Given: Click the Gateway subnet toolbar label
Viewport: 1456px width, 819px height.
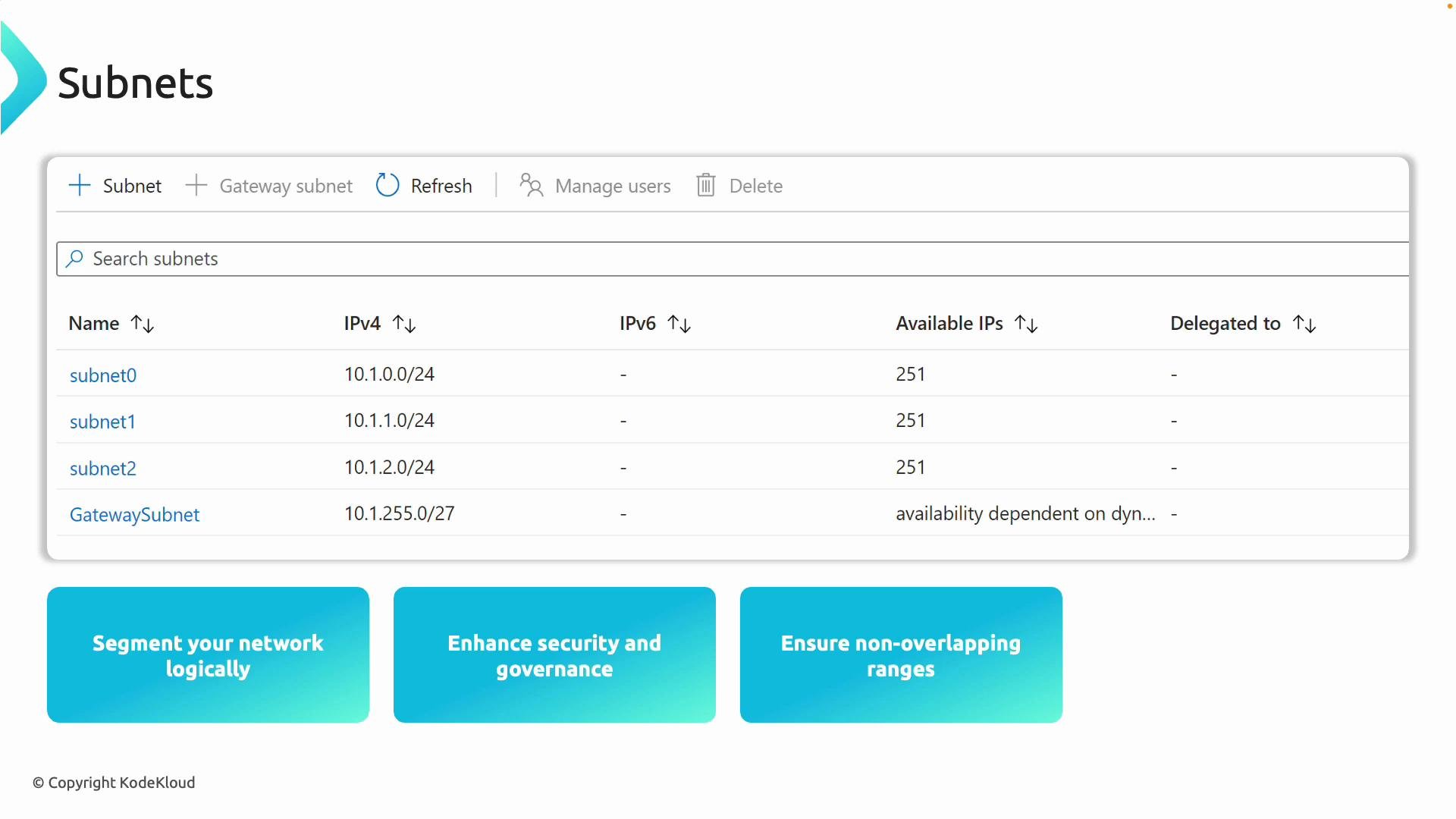Looking at the screenshot, I should point(286,186).
